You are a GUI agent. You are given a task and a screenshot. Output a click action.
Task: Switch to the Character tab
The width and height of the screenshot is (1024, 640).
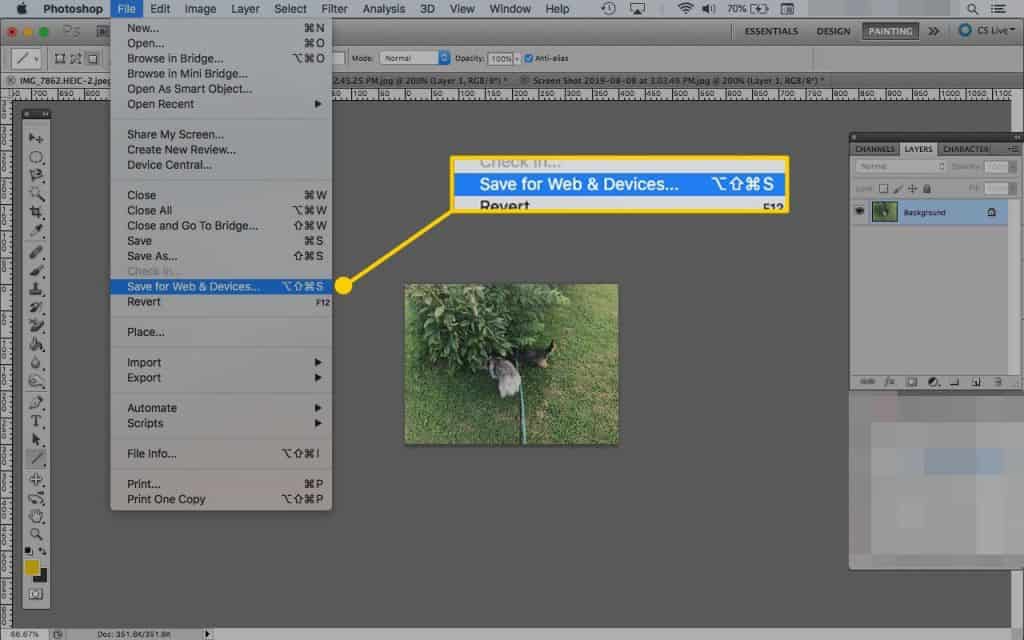click(x=966, y=149)
